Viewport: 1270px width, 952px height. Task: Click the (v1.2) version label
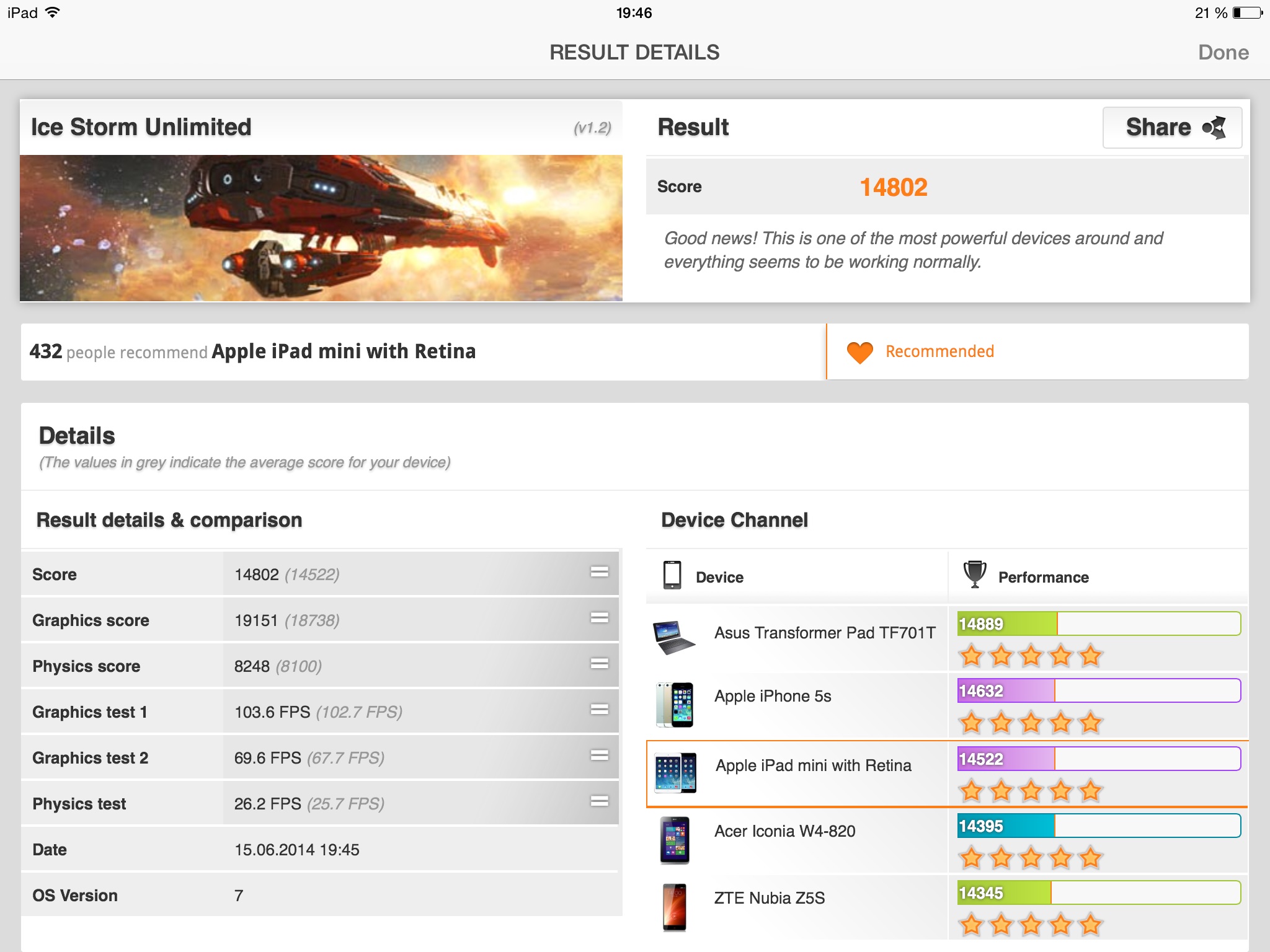pos(592,128)
